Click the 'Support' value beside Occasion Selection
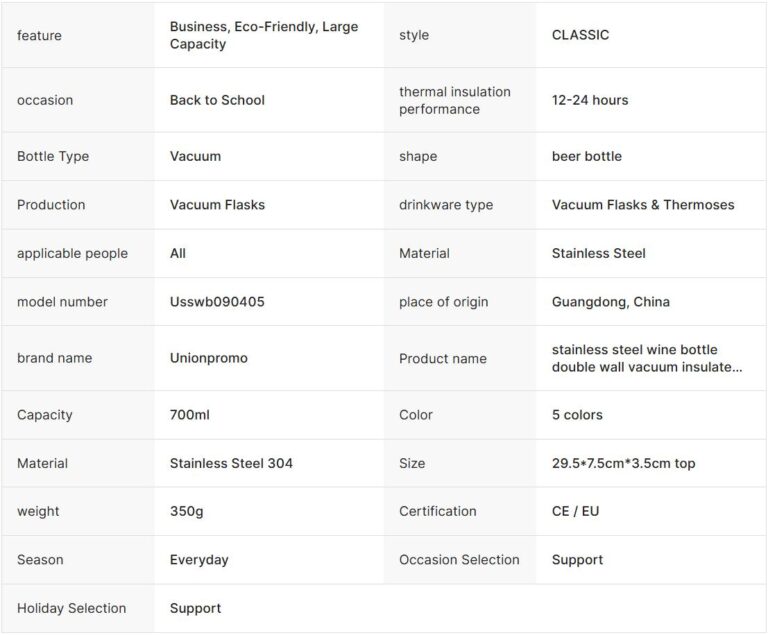The height and width of the screenshot is (635, 768). (x=577, y=560)
